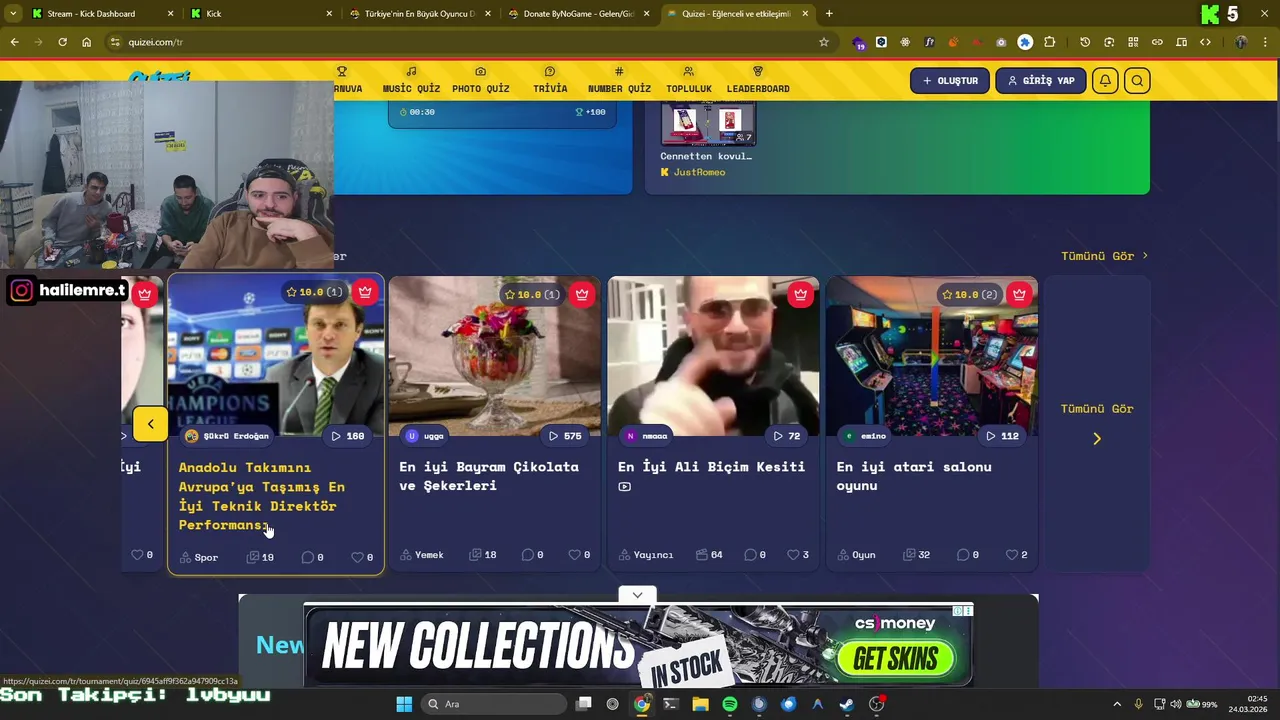
Task: Click the Yemek category tag
Action: (422, 555)
